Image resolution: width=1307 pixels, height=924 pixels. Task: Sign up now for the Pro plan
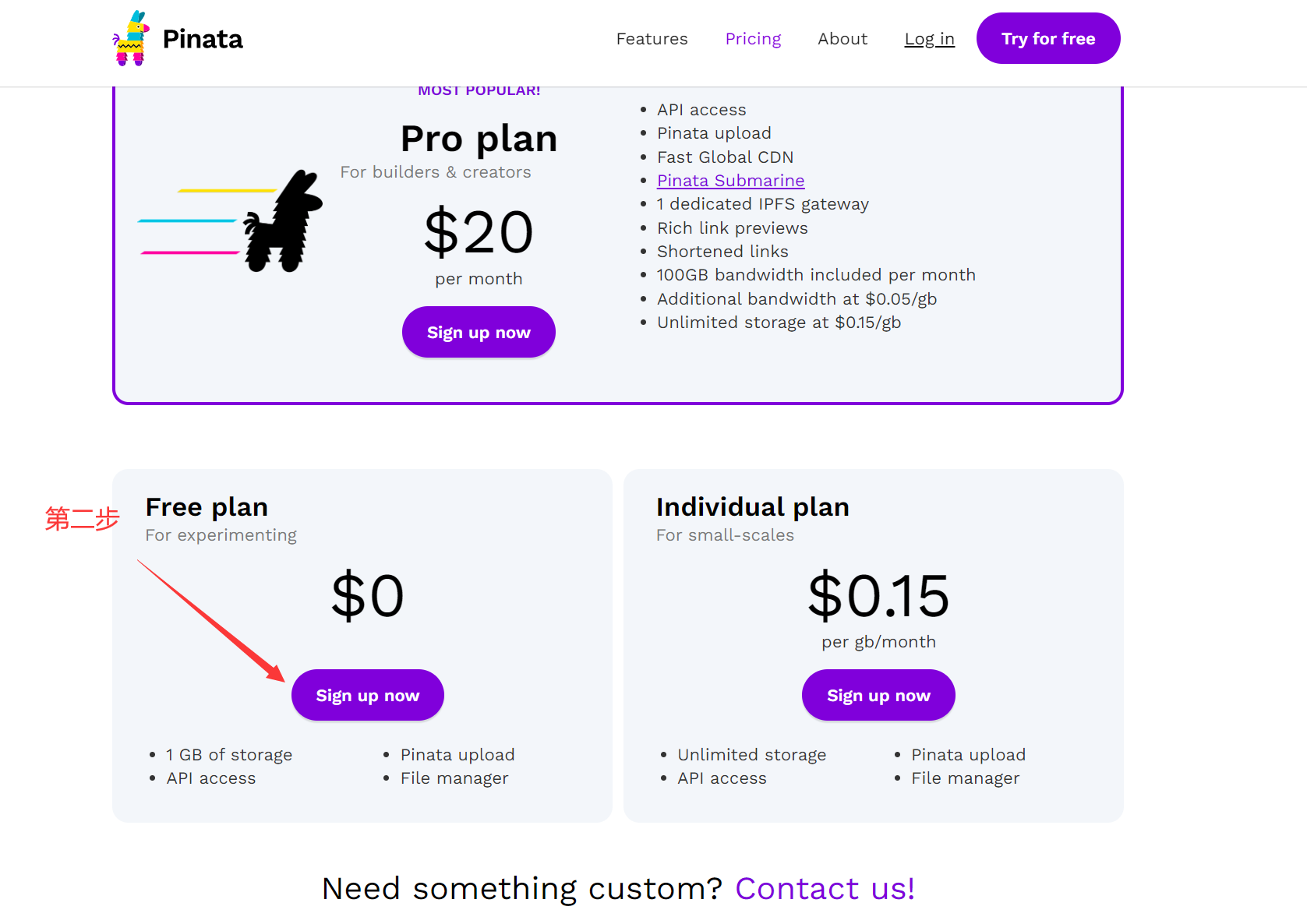pyautogui.click(x=479, y=332)
